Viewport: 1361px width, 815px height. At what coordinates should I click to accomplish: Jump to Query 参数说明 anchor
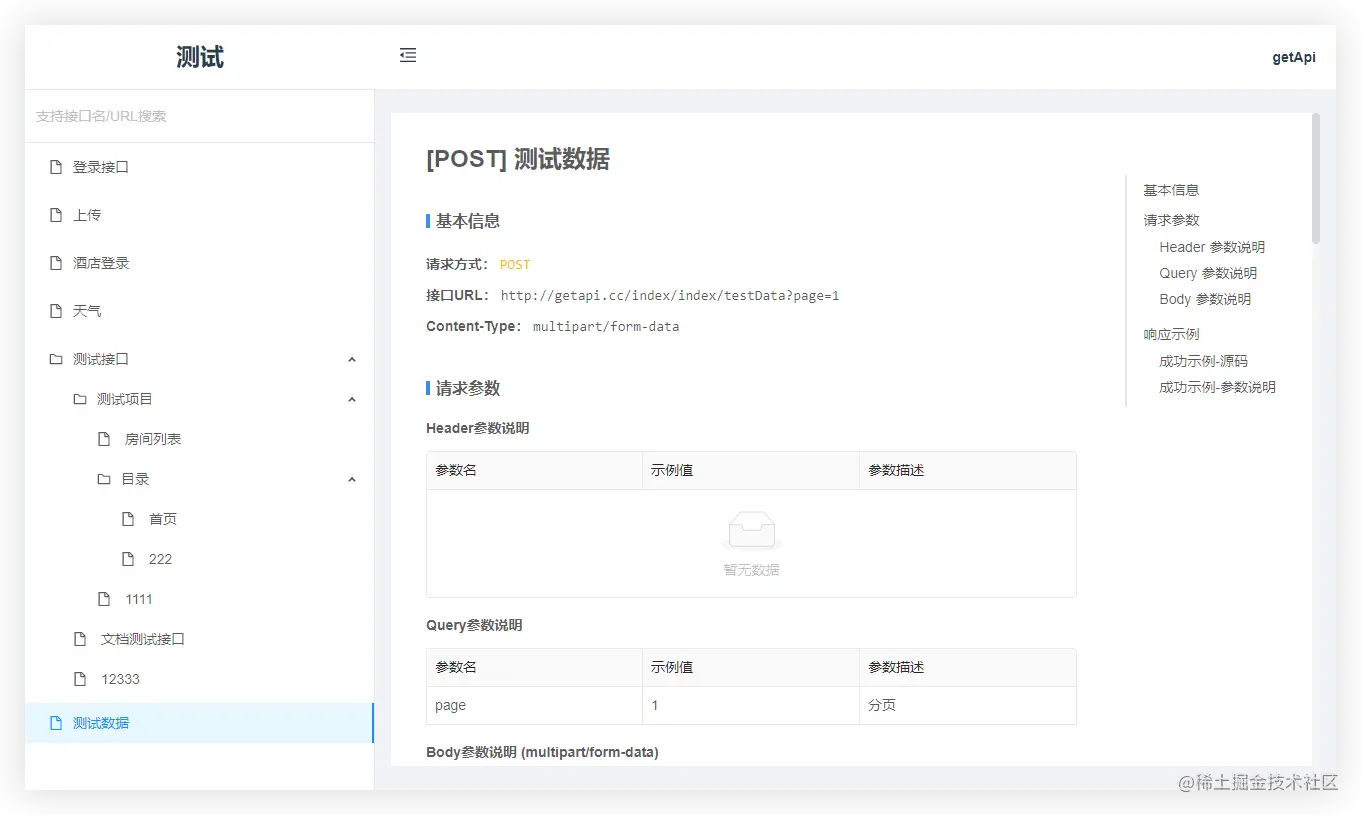pyautogui.click(x=1208, y=273)
